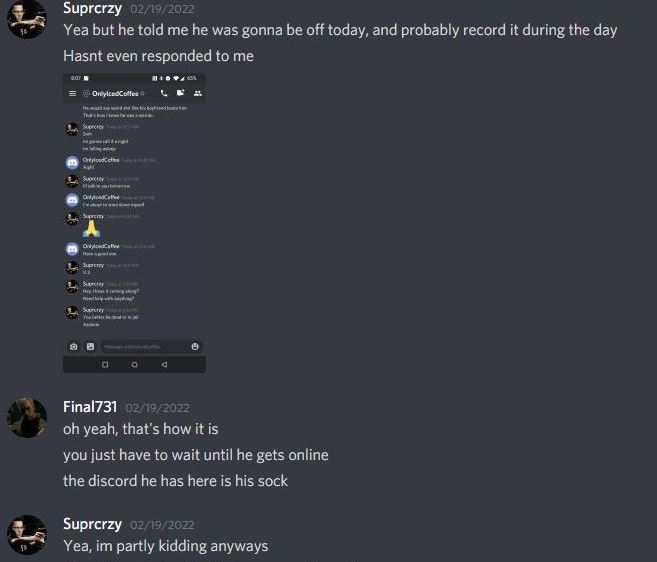The width and height of the screenshot is (657, 562).
Task: Tap the video call icon in the header
Action: click(181, 93)
